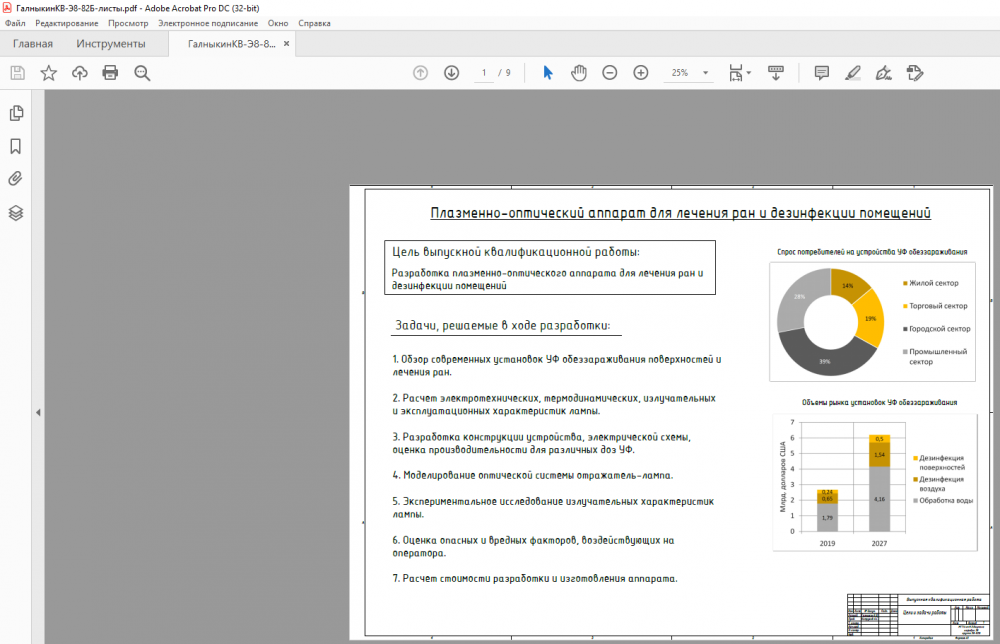
Task: Open the Layers panel in sidebar
Action: coord(16,213)
